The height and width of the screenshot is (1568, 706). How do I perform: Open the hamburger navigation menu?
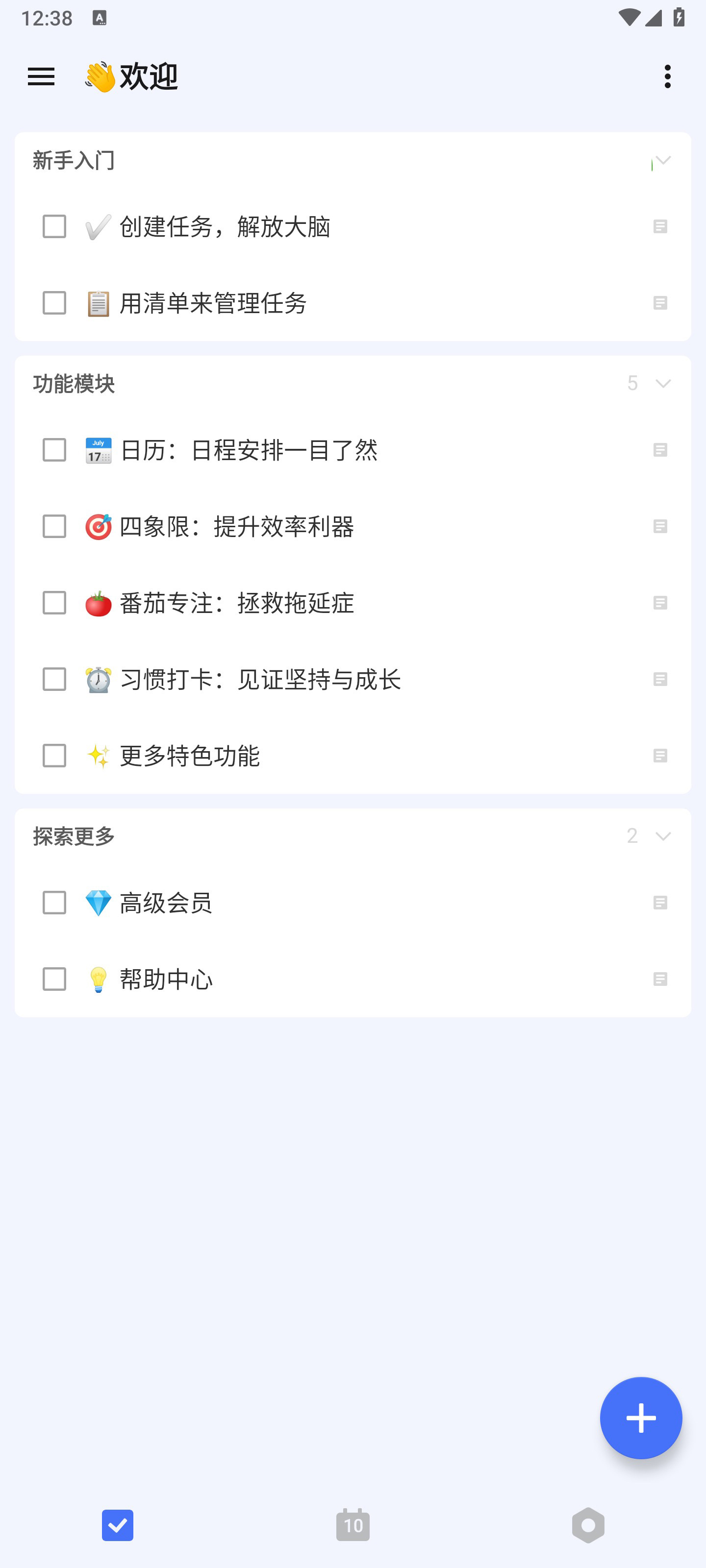(x=41, y=77)
